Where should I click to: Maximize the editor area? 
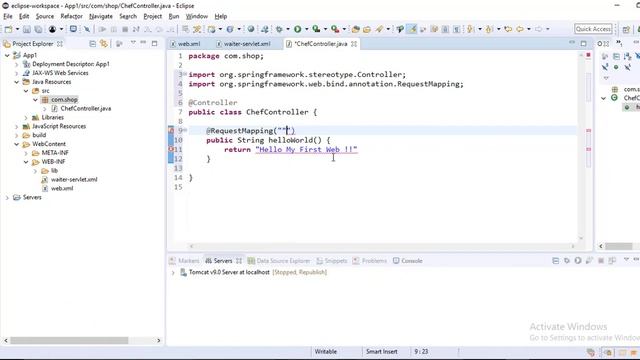(583, 43)
